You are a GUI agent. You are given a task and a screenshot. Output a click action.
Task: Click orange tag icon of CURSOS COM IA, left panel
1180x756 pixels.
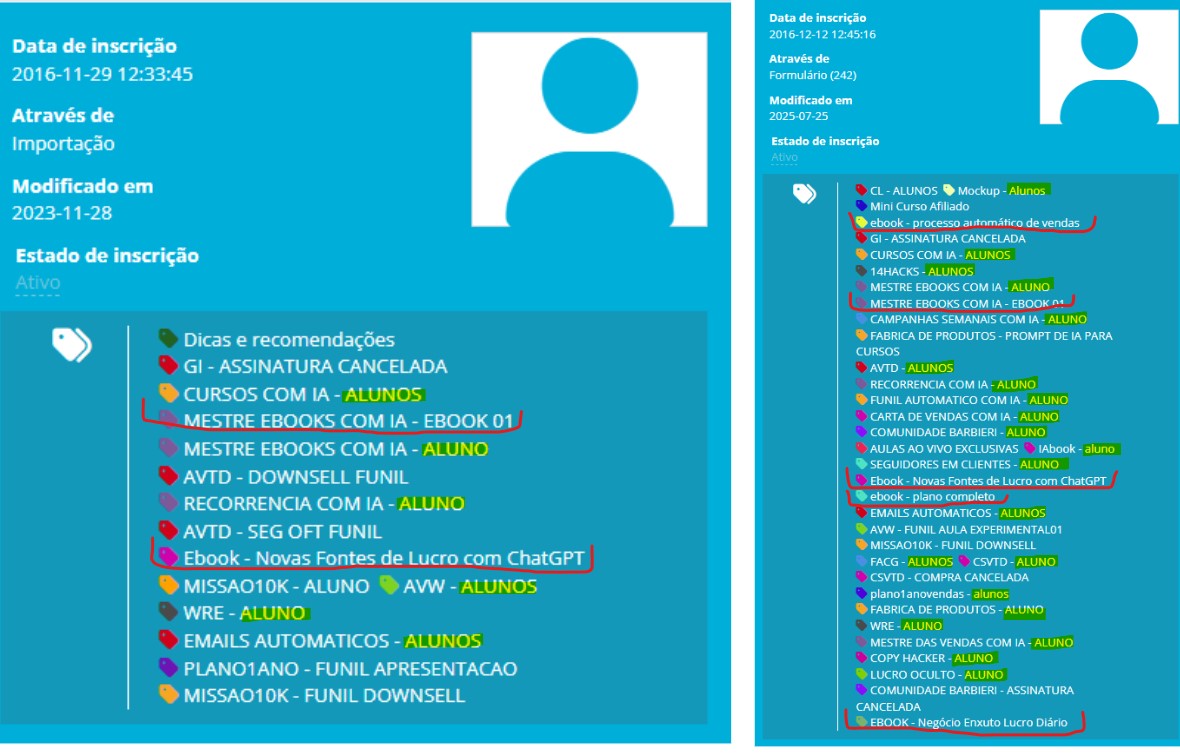(168, 393)
